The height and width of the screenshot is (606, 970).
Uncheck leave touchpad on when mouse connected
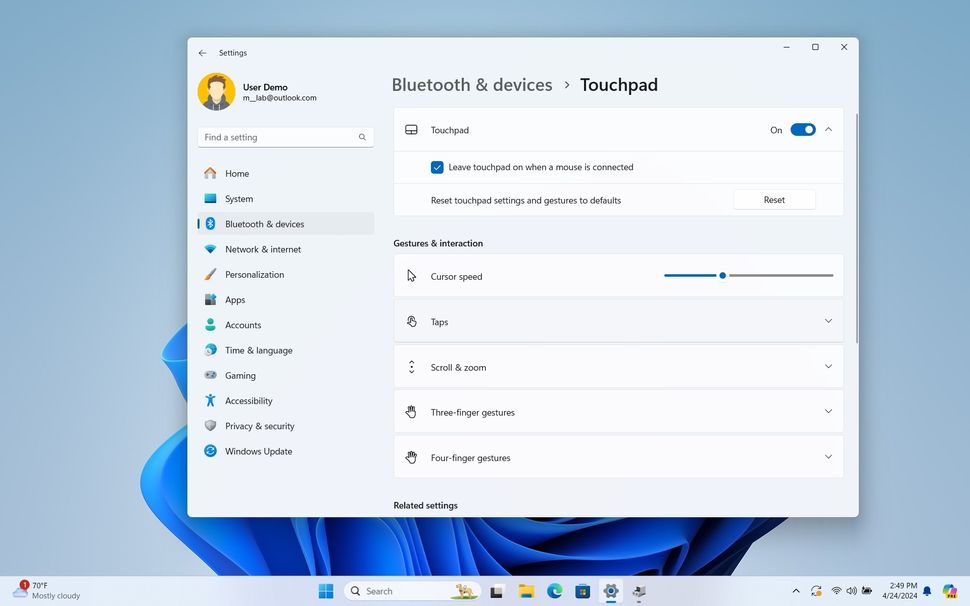(x=436, y=167)
